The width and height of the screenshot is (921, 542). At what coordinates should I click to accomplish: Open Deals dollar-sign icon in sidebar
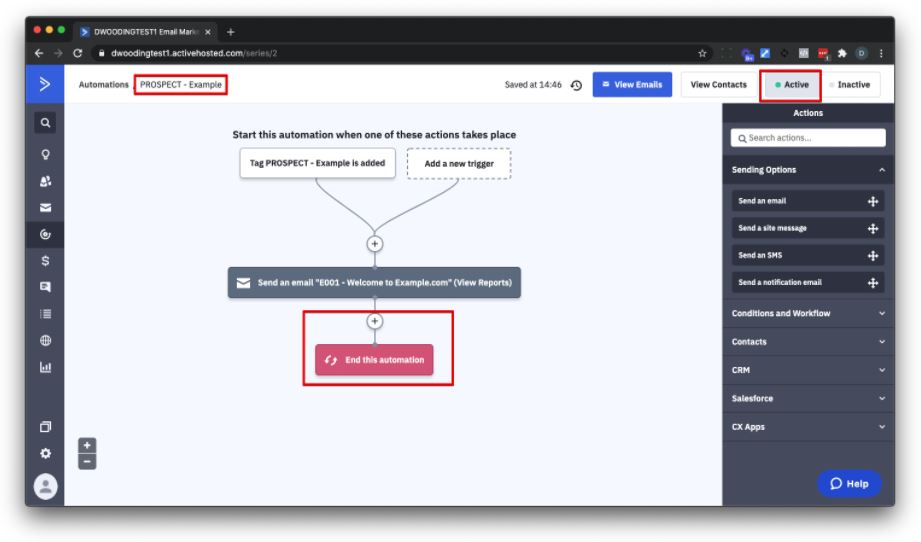pos(45,261)
